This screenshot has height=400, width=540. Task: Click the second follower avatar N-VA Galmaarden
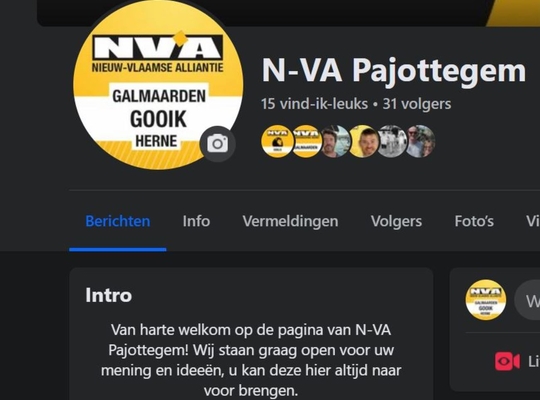click(x=306, y=141)
